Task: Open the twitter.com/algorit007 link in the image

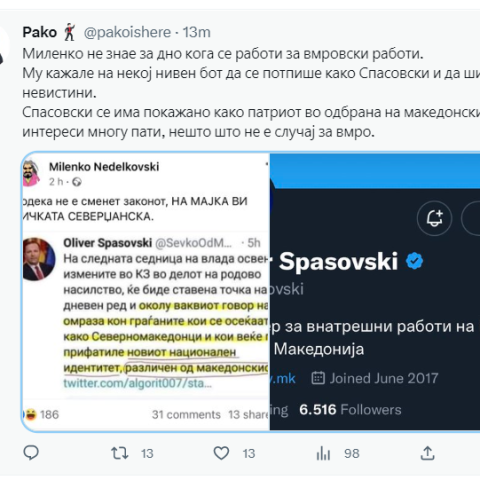Action: coord(138,383)
